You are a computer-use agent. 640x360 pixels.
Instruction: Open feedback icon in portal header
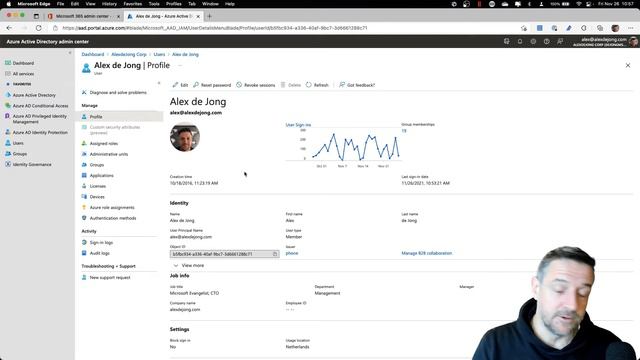[560, 42]
